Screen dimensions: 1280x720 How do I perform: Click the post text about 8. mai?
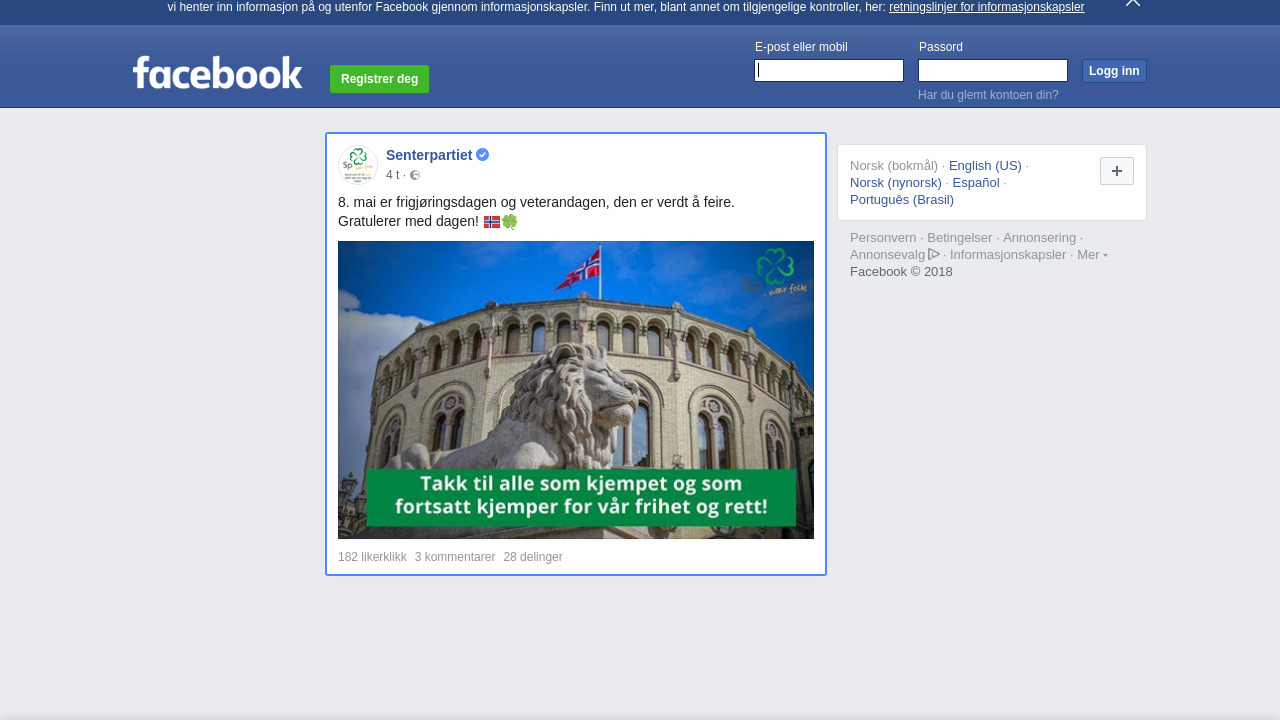(536, 212)
